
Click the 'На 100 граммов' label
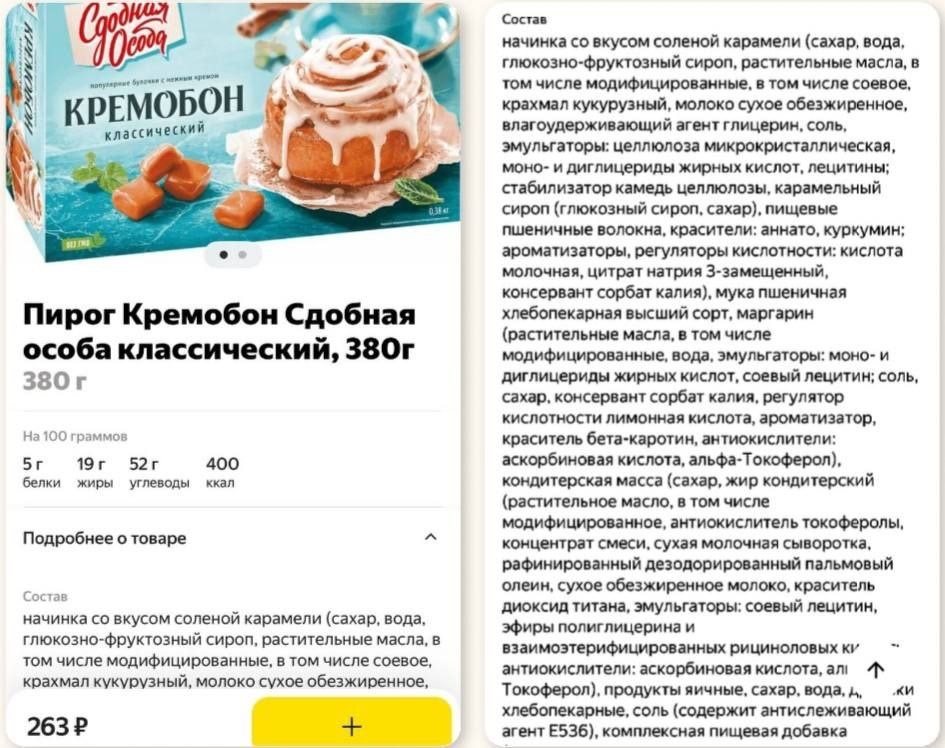tap(75, 436)
